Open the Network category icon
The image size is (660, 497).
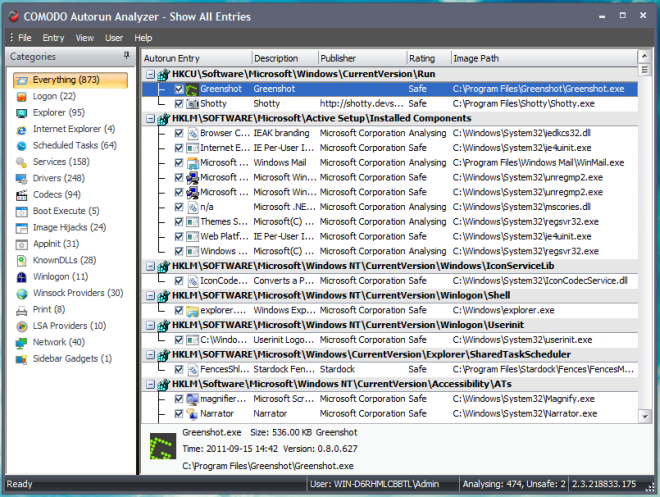click(x=22, y=343)
